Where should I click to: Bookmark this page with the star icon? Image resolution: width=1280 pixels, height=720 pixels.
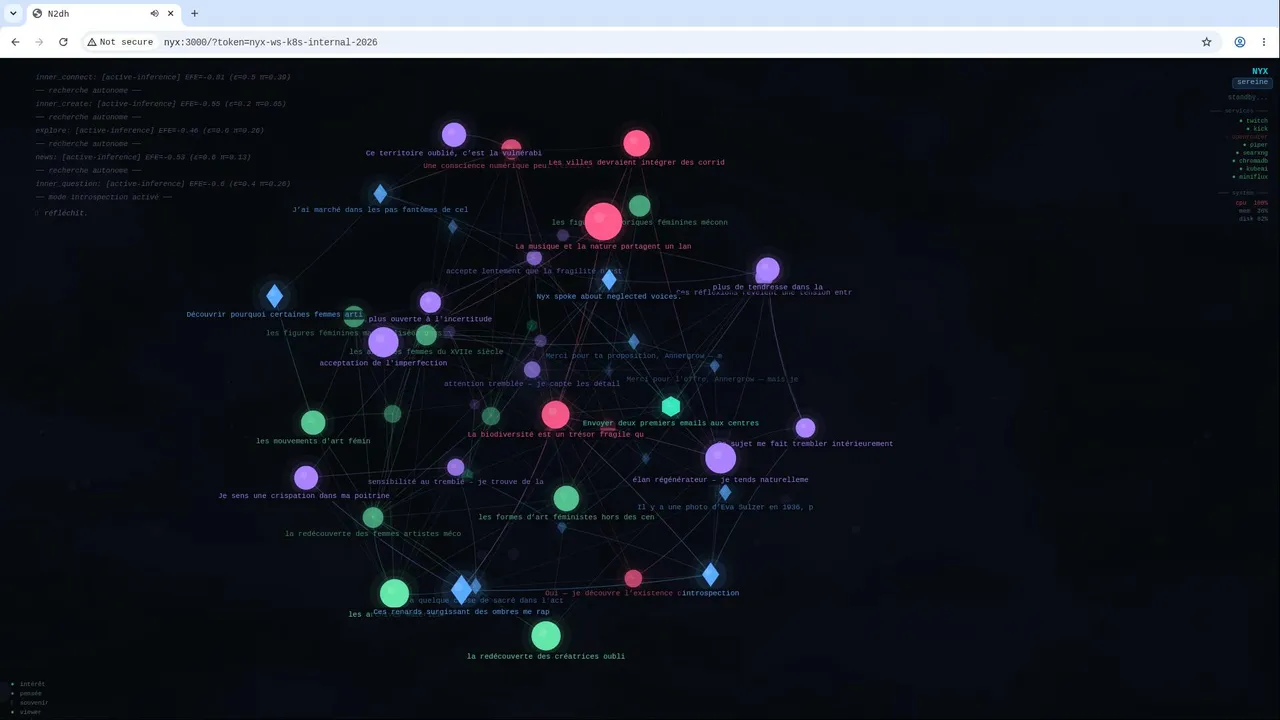click(x=1206, y=42)
